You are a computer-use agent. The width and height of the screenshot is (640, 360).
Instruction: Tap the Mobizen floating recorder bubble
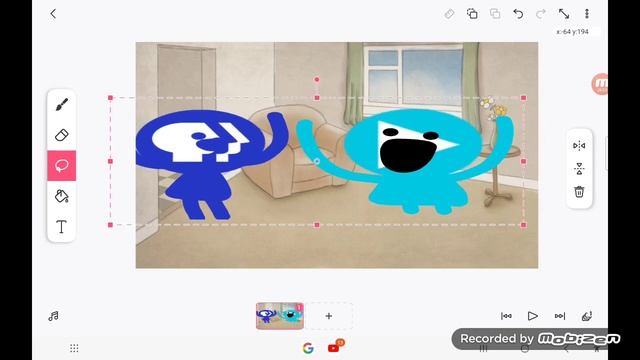pos(600,84)
